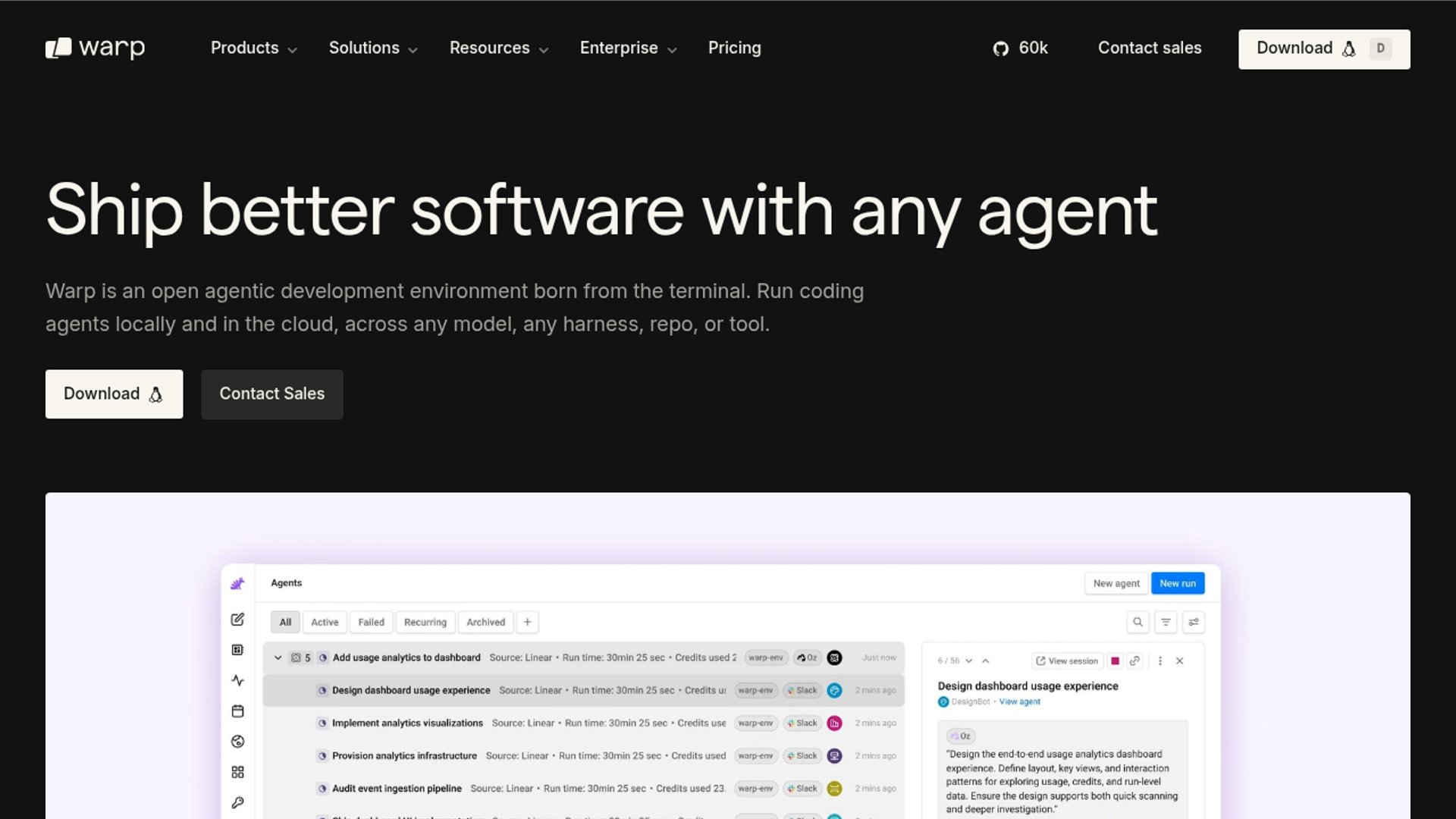1456x819 pixels.
Task: Open the list panel icon in the sidebar
Action: click(237, 650)
